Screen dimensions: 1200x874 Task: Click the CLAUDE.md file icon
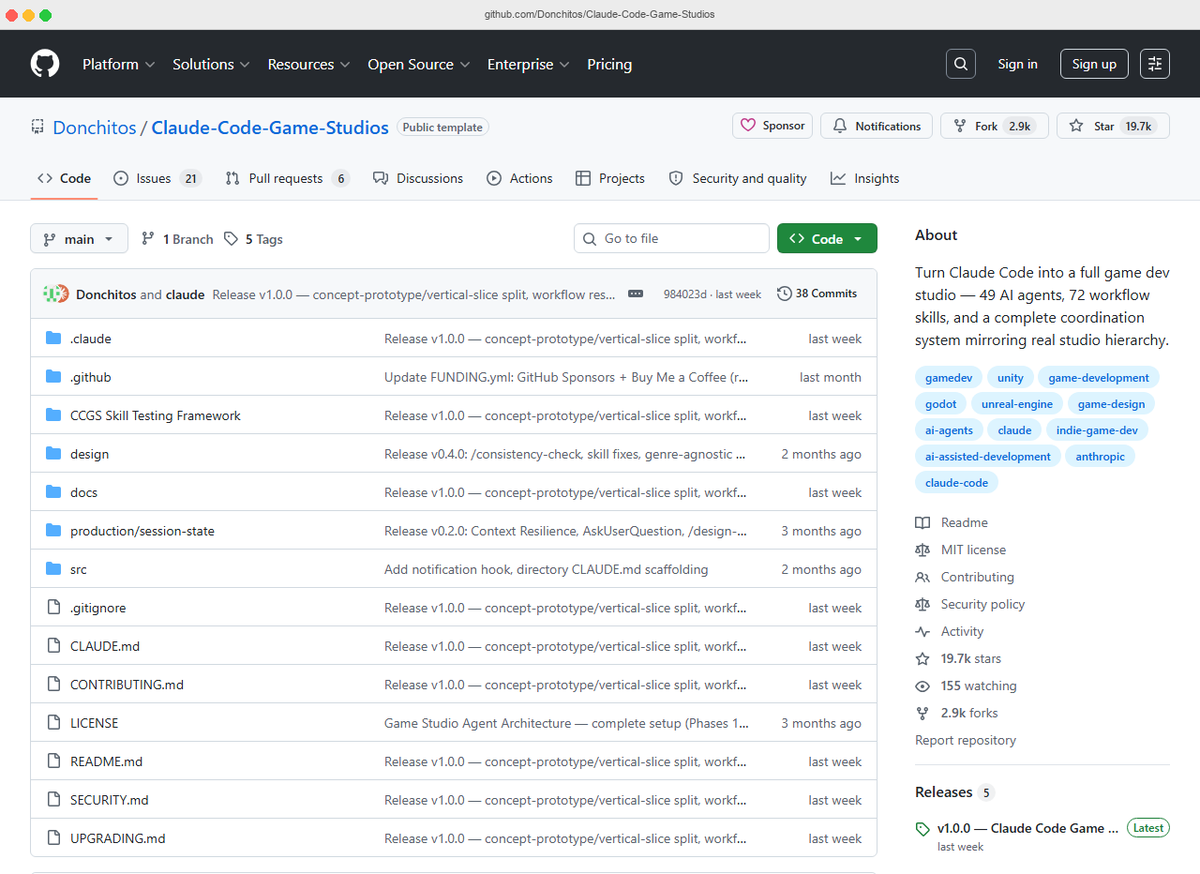click(53, 647)
